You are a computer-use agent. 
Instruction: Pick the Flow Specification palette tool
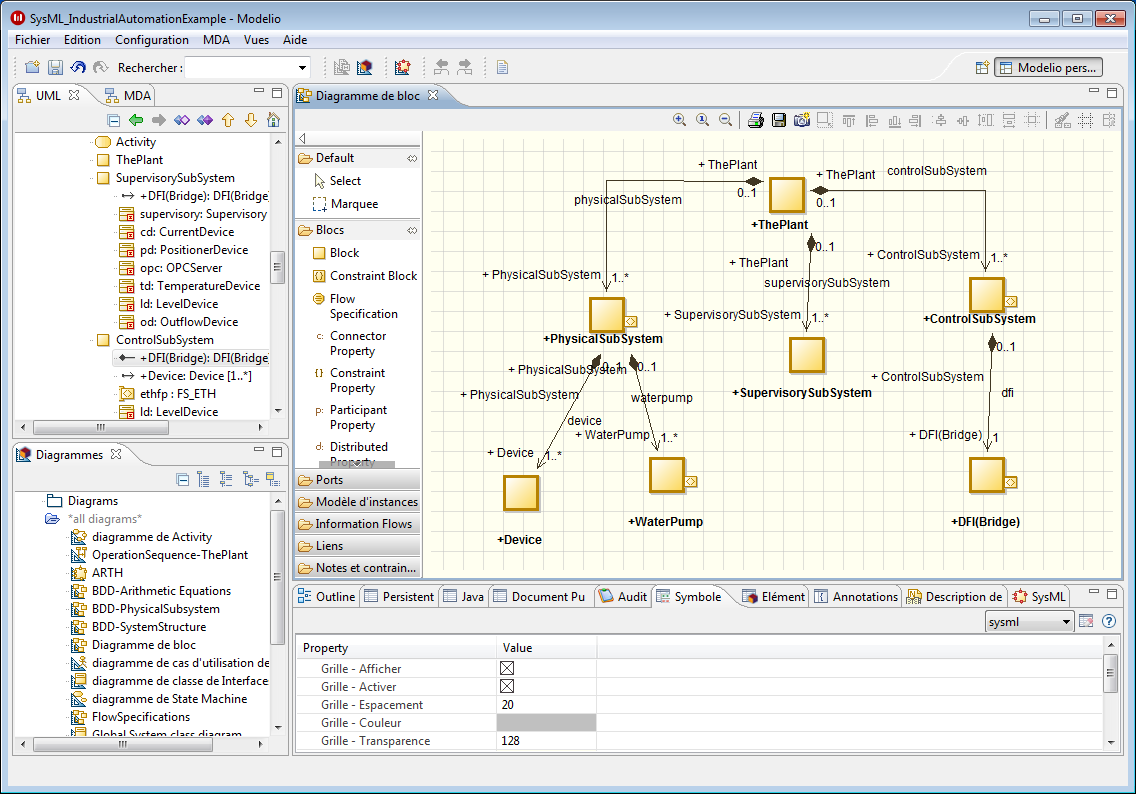click(355, 306)
